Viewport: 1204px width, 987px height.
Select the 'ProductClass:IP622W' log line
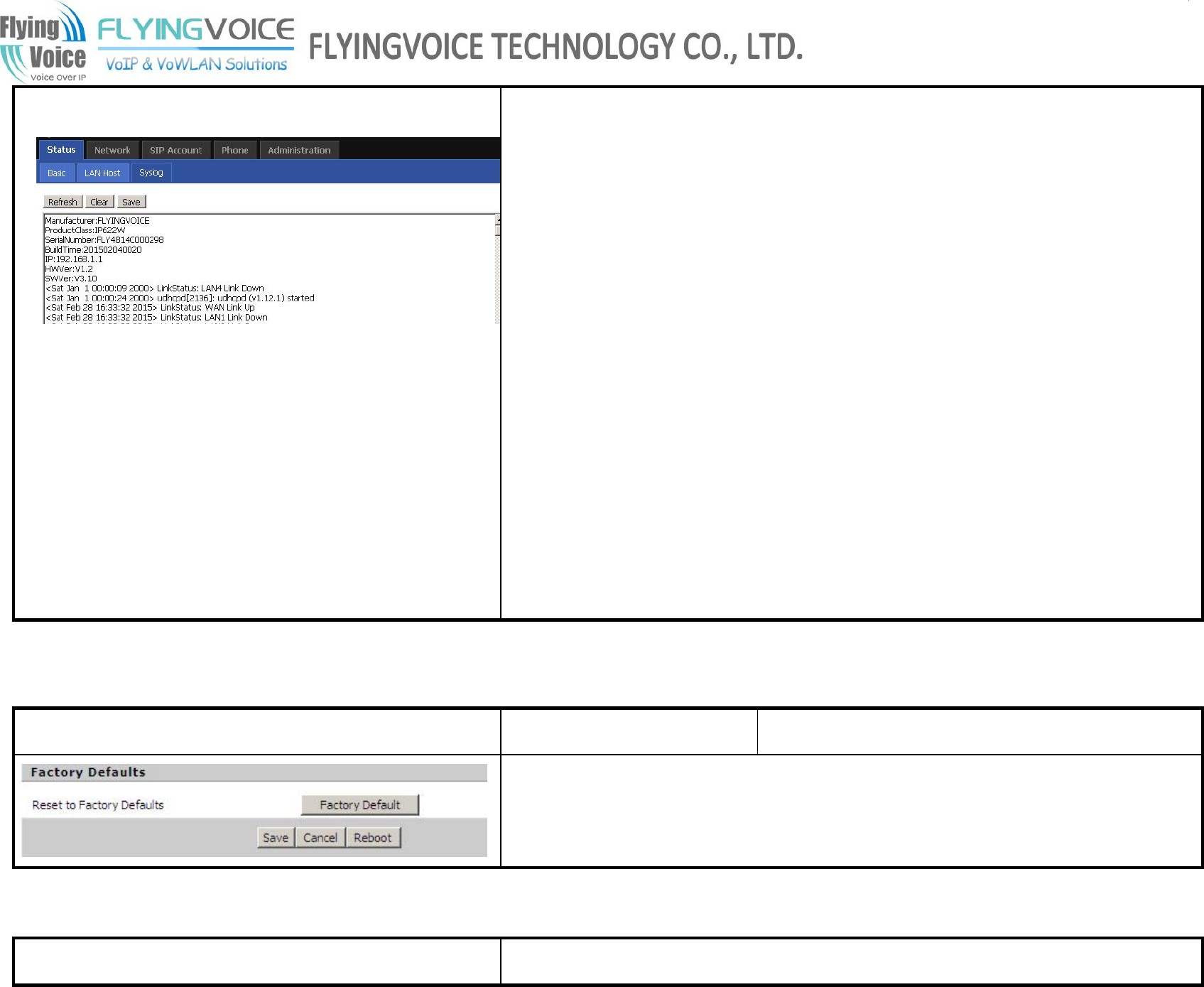tap(85, 230)
